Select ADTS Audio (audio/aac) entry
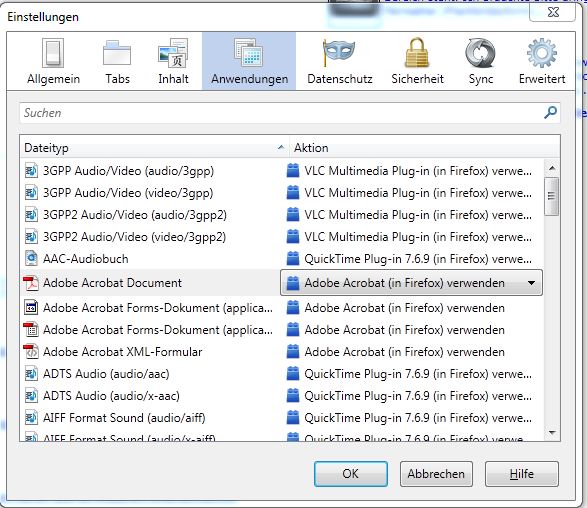This screenshot has height=508, width=587. pyautogui.click(x=282, y=374)
